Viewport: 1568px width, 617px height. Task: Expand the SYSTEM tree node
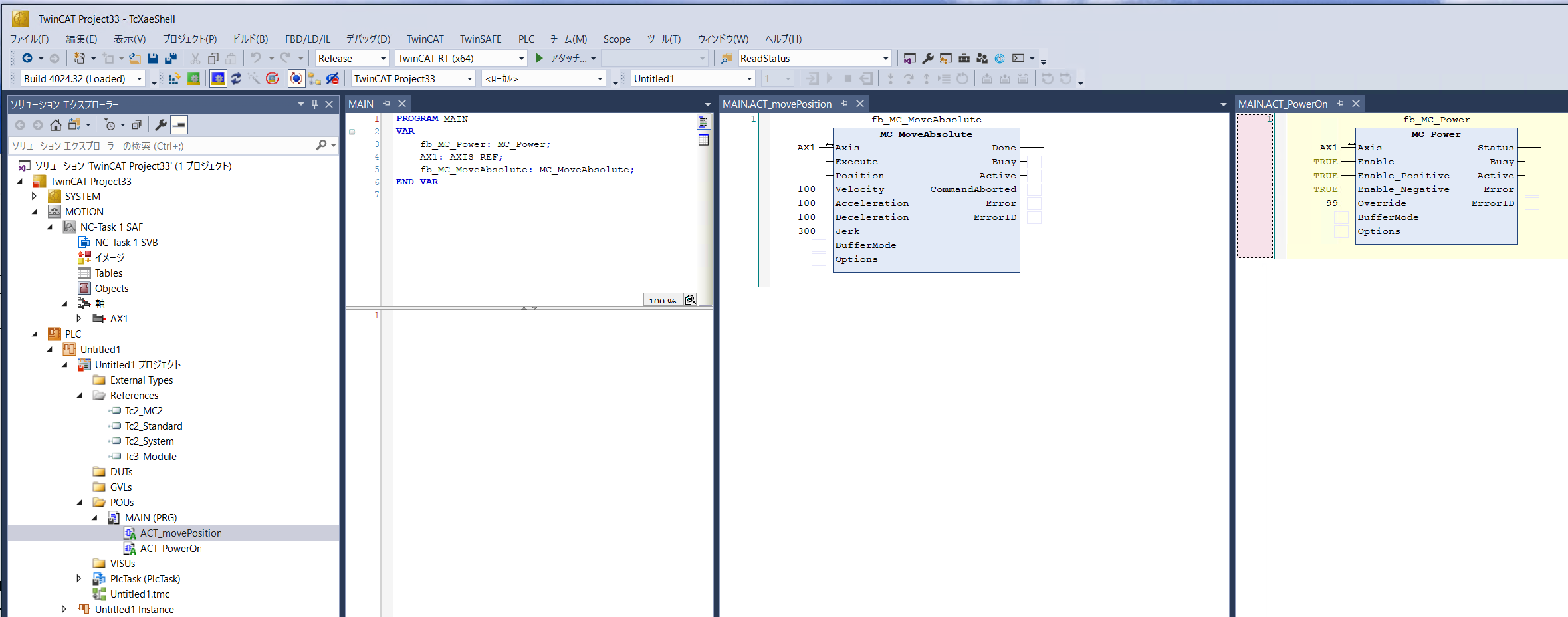35,197
